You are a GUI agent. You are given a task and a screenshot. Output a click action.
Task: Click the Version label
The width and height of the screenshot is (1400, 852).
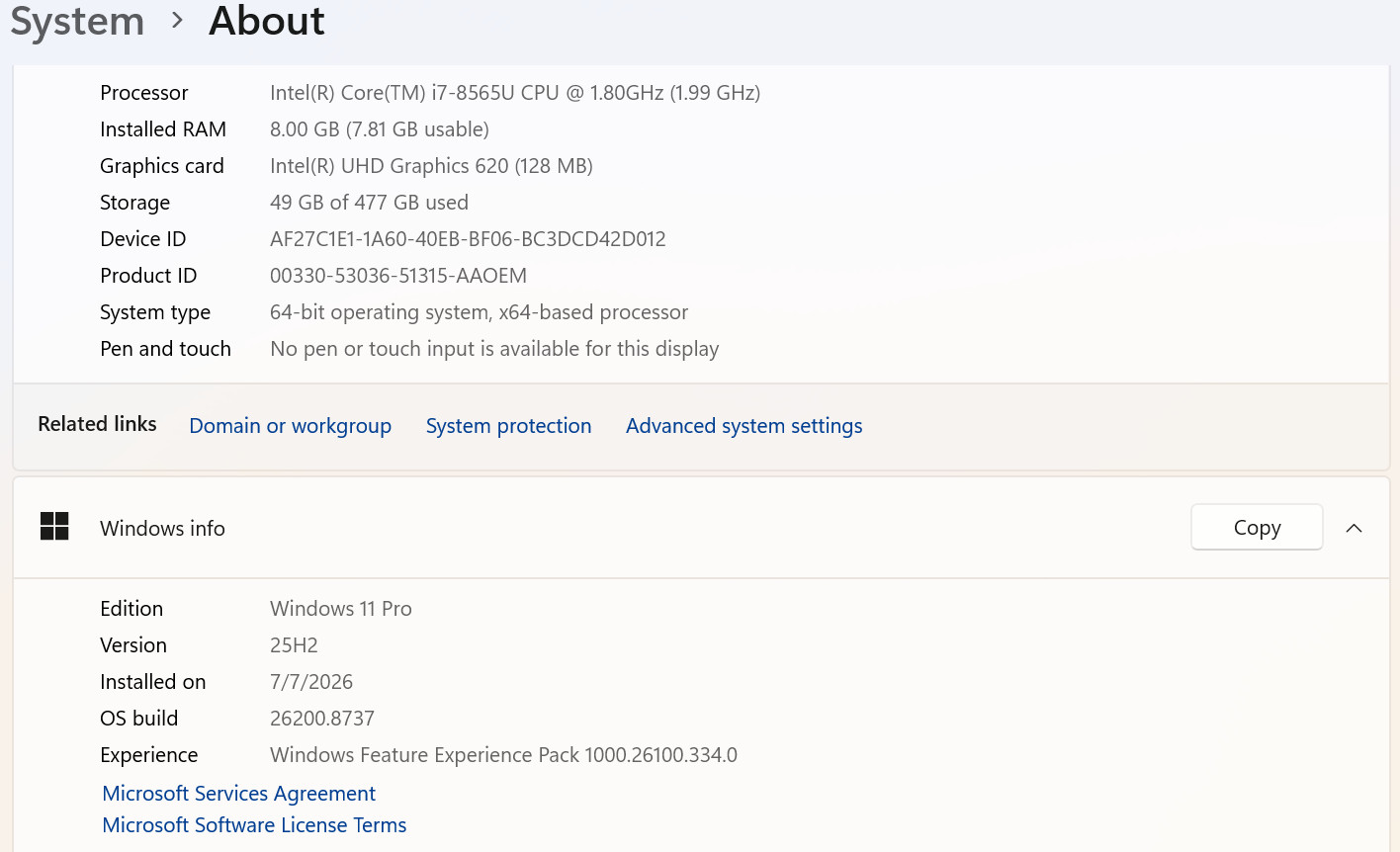133,645
